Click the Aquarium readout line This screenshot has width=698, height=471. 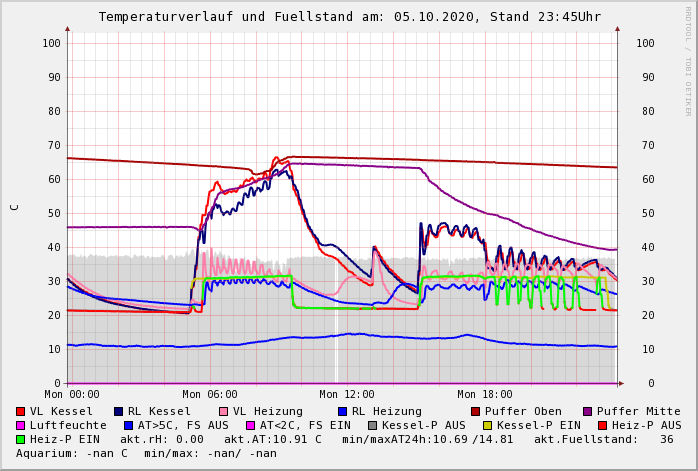pos(147,453)
